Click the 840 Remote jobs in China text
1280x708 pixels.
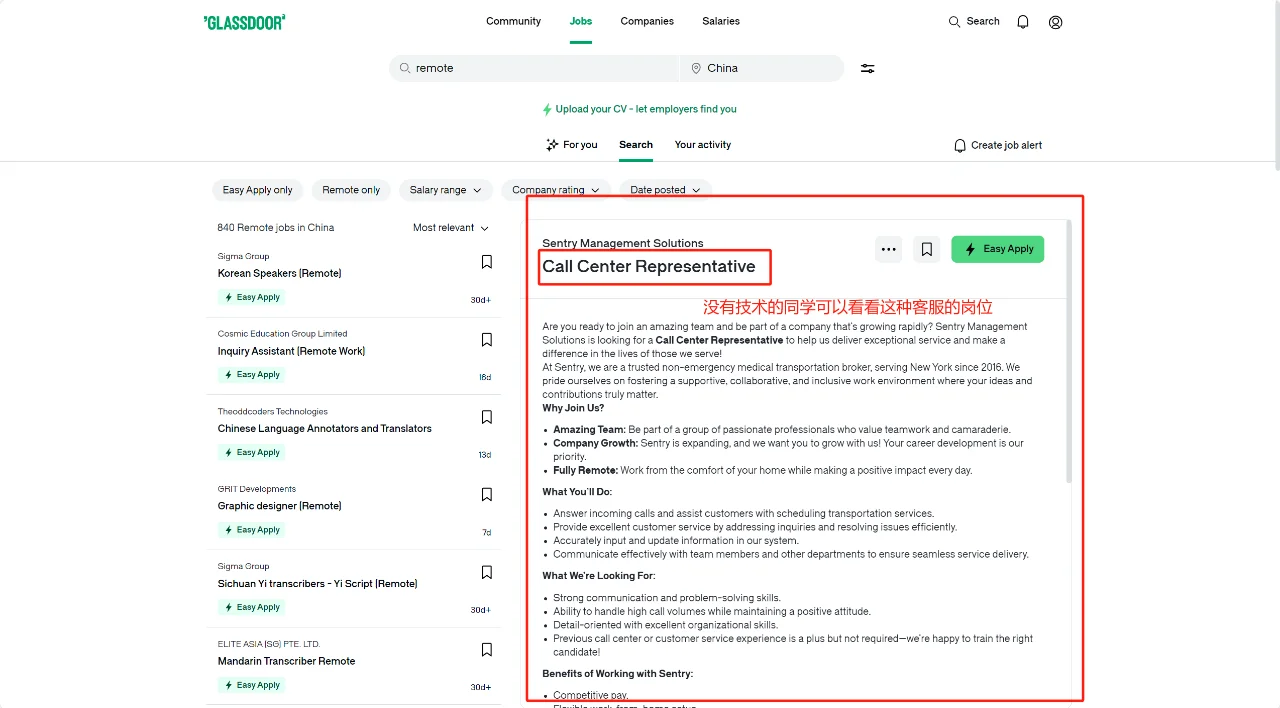click(x=276, y=228)
